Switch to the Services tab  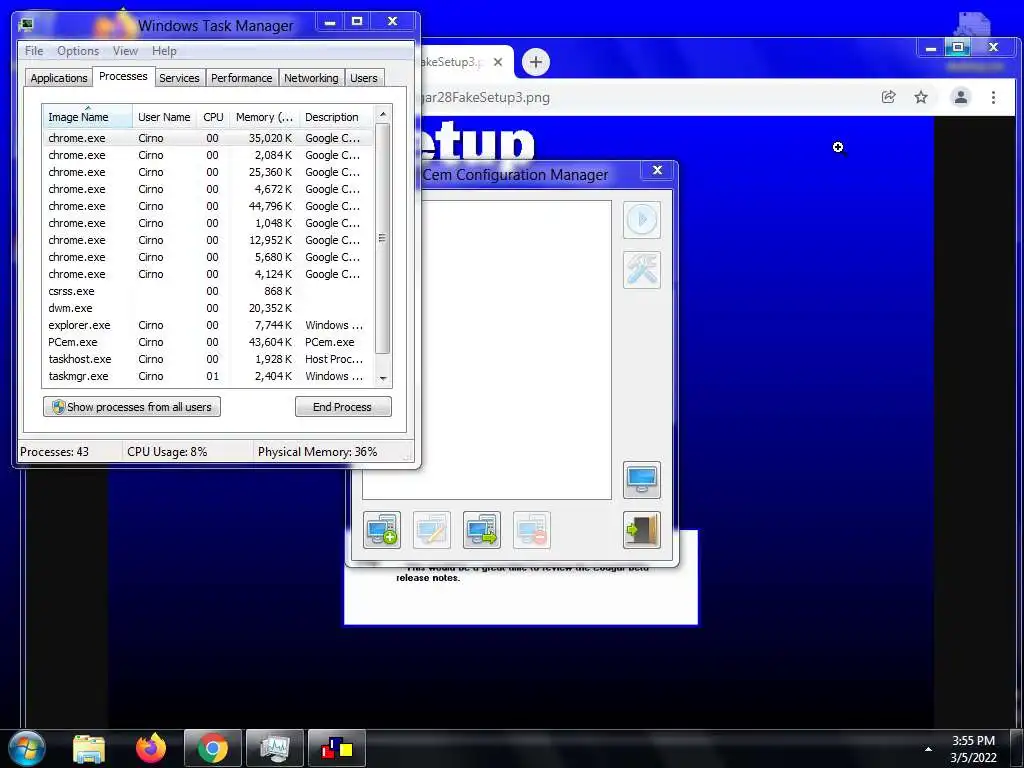pyautogui.click(x=179, y=78)
